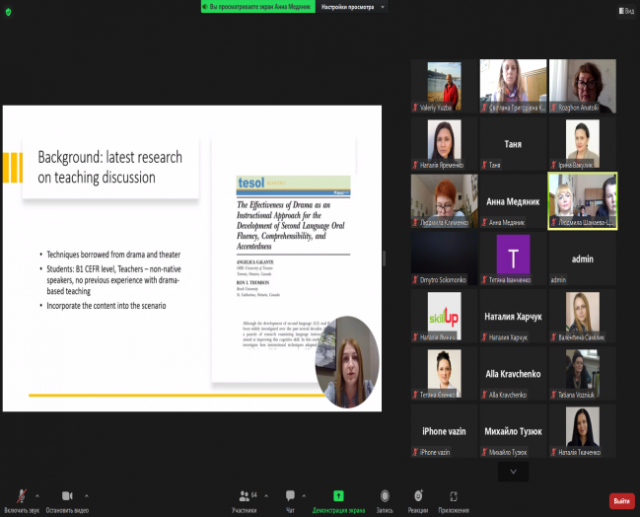Open the 'Настройки просмотра' view options dropdown

(x=353, y=6)
